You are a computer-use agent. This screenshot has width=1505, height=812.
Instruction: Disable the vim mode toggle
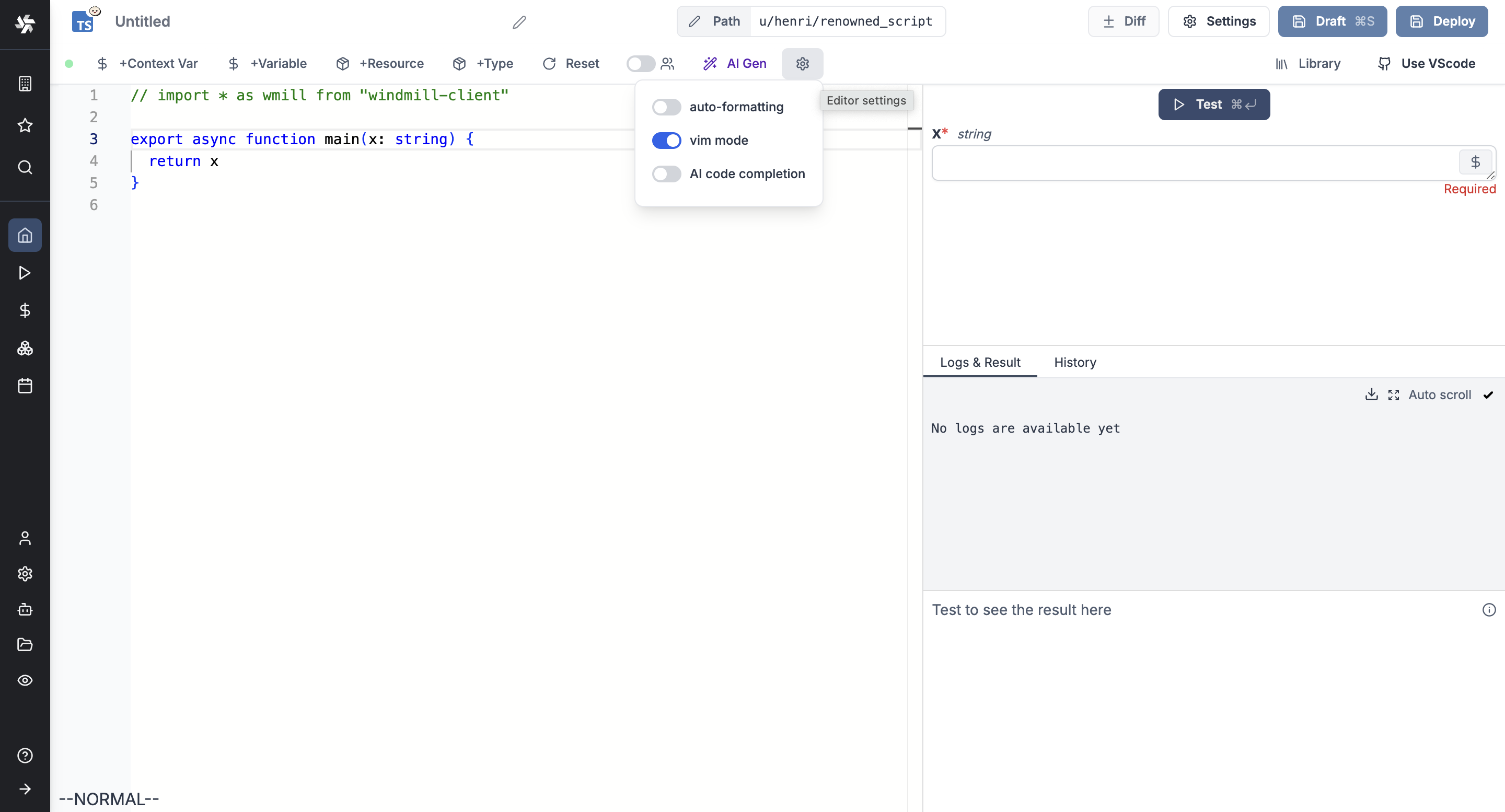(666, 140)
